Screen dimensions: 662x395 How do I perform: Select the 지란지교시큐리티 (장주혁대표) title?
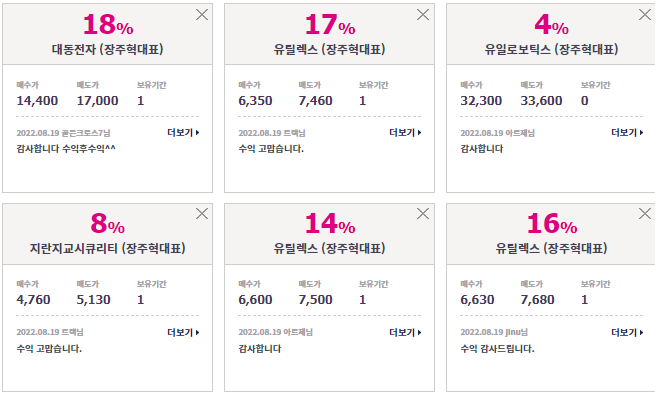[x=108, y=248]
